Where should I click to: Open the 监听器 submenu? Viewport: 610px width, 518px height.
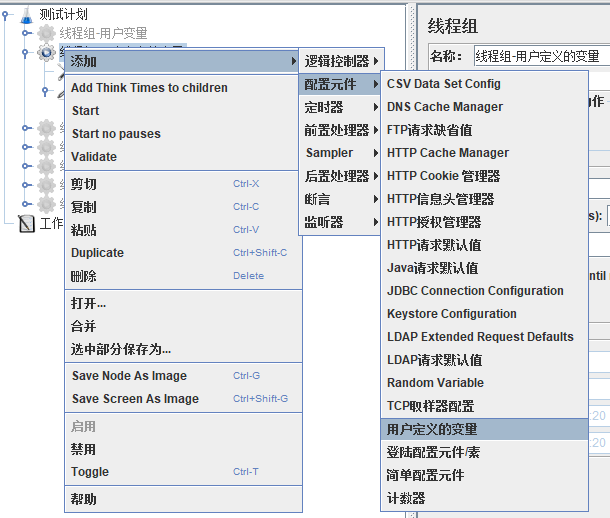click(x=341, y=222)
